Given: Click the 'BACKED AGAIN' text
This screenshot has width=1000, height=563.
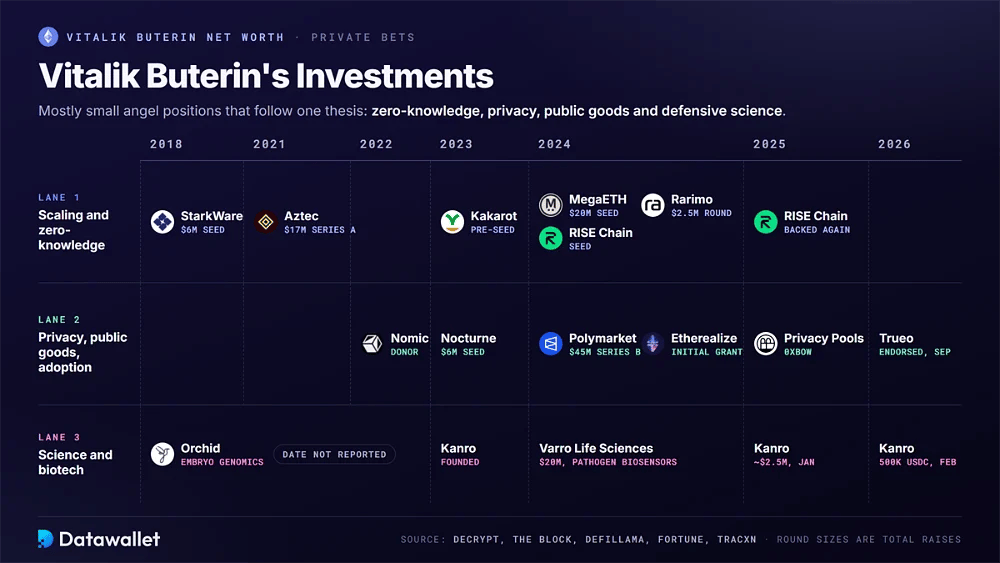Looking at the screenshot, I should pyautogui.click(x=817, y=230).
